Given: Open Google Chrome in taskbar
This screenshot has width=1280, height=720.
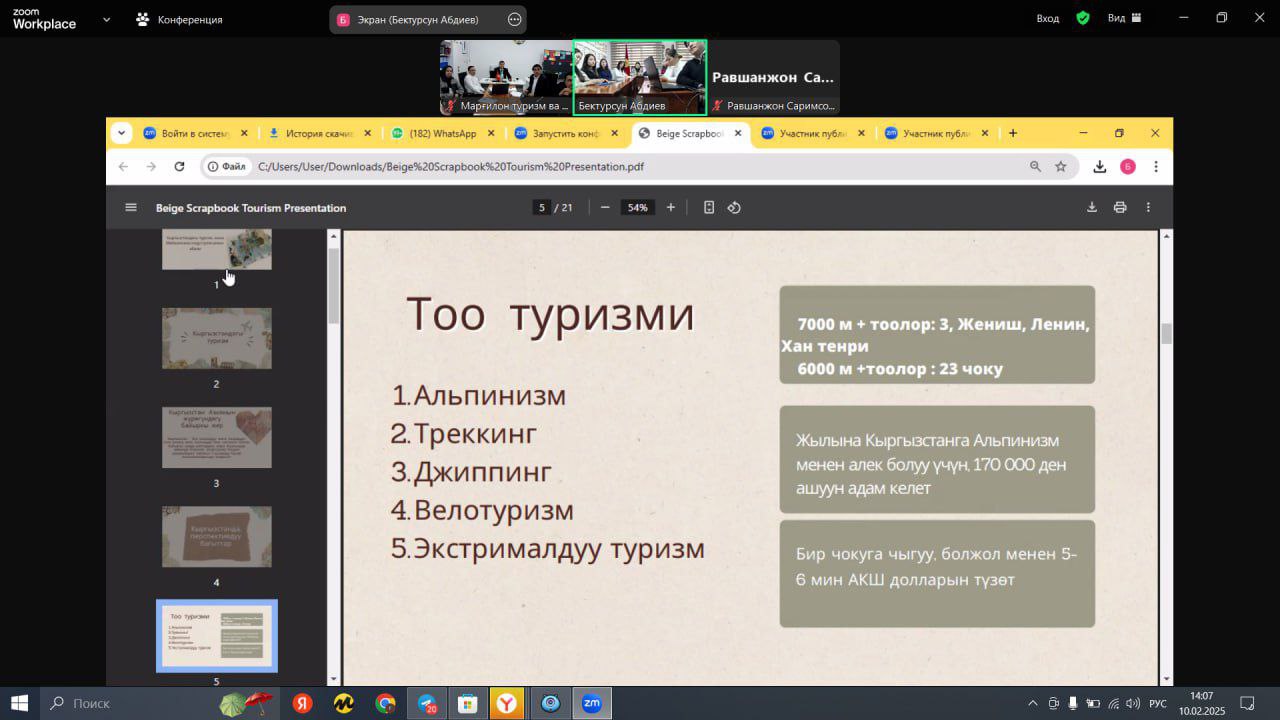Looking at the screenshot, I should coord(385,703).
